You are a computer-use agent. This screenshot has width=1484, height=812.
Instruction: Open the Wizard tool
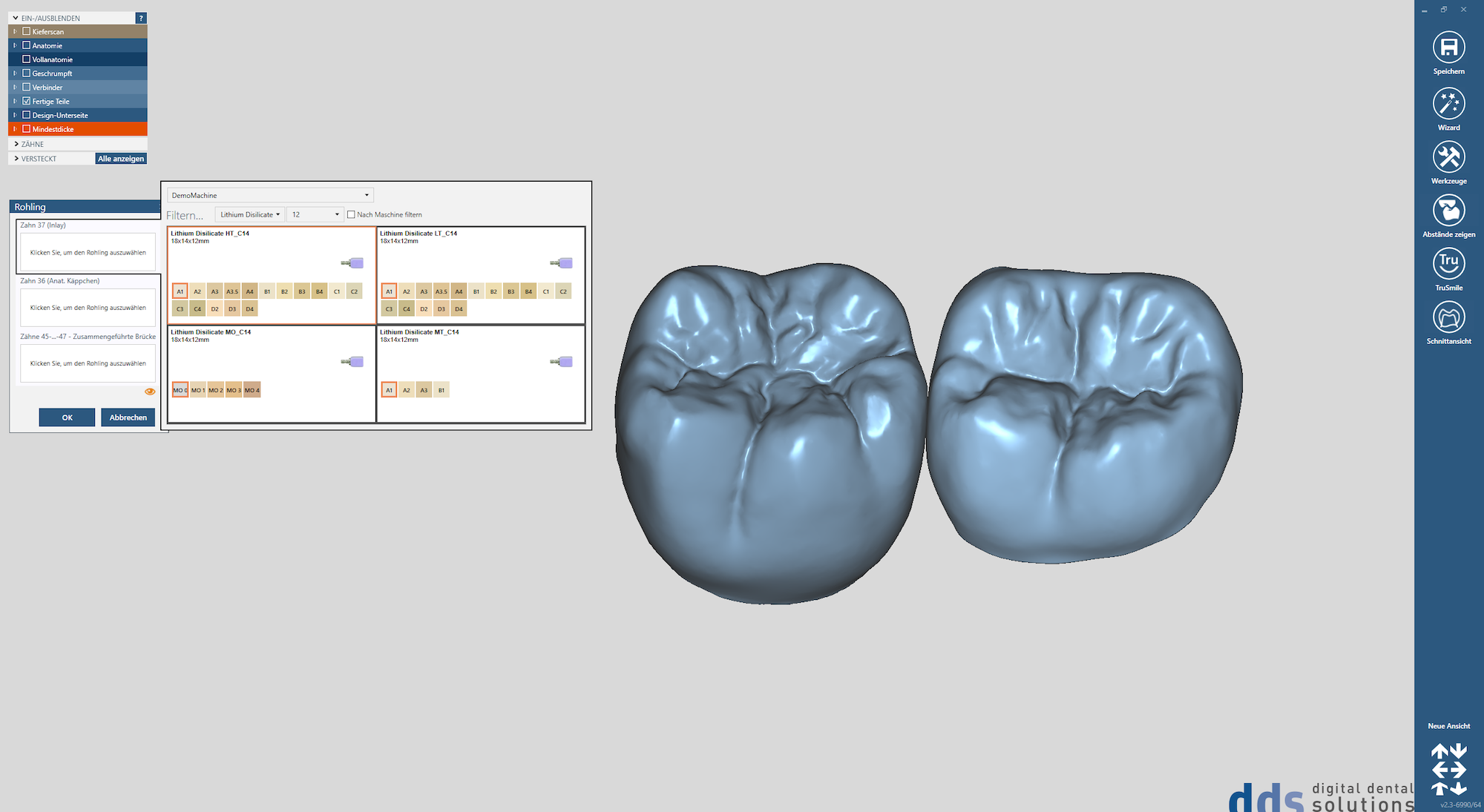pyautogui.click(x=1448, y=105)
